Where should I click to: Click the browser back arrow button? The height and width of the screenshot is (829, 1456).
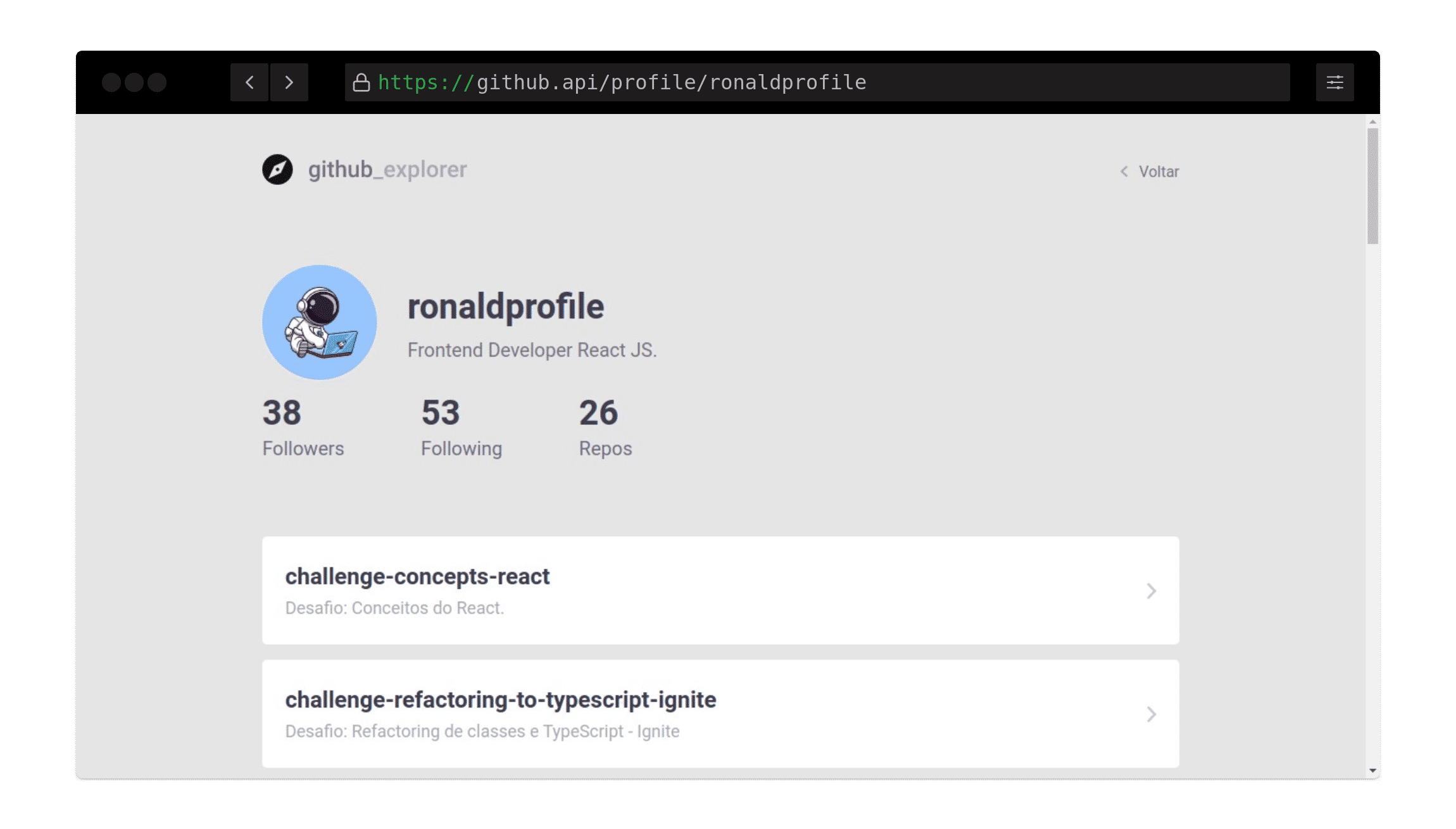pyautogui.click(x=249, y=82)
